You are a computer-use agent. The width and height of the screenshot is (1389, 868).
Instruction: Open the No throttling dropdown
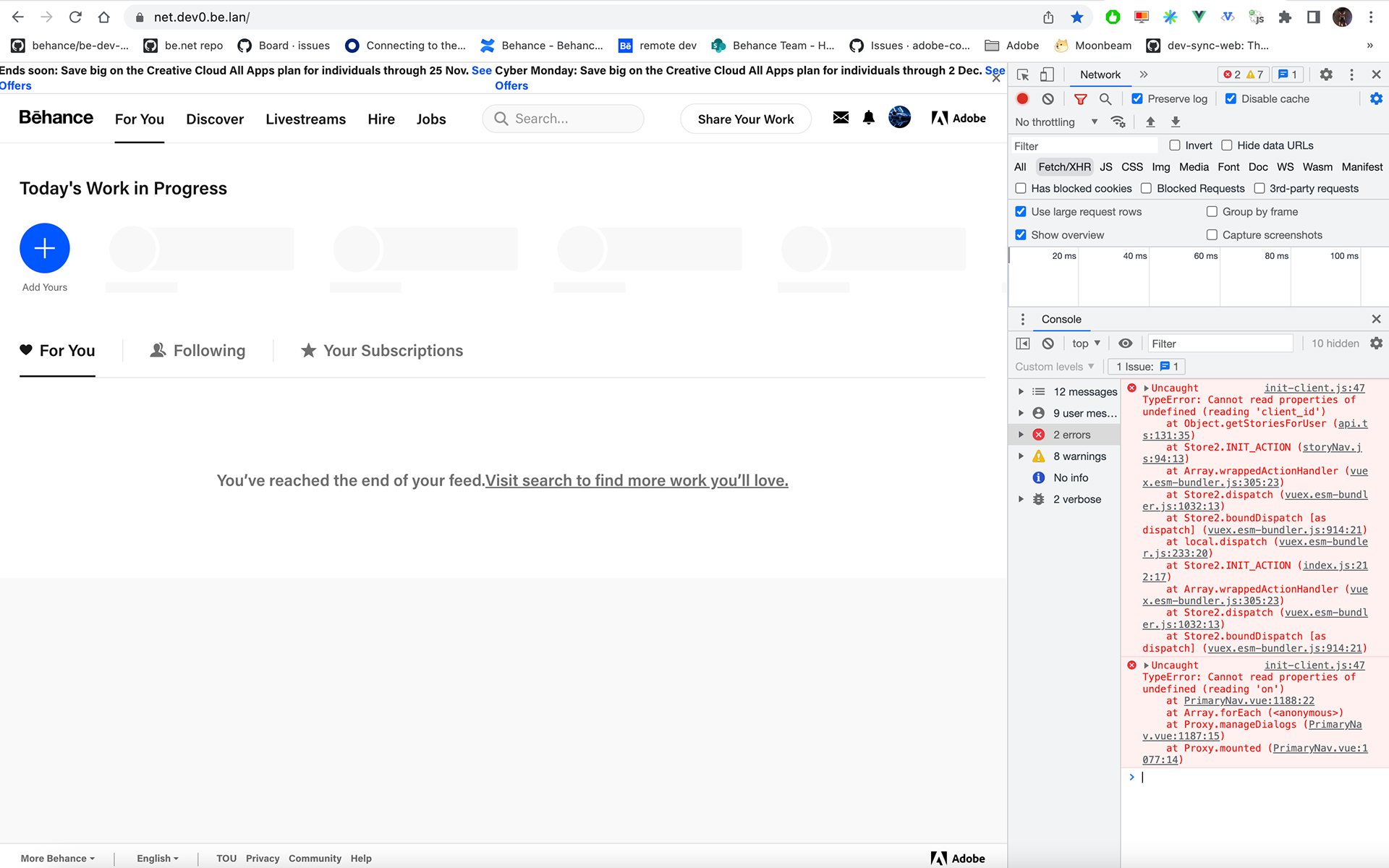1056,122
